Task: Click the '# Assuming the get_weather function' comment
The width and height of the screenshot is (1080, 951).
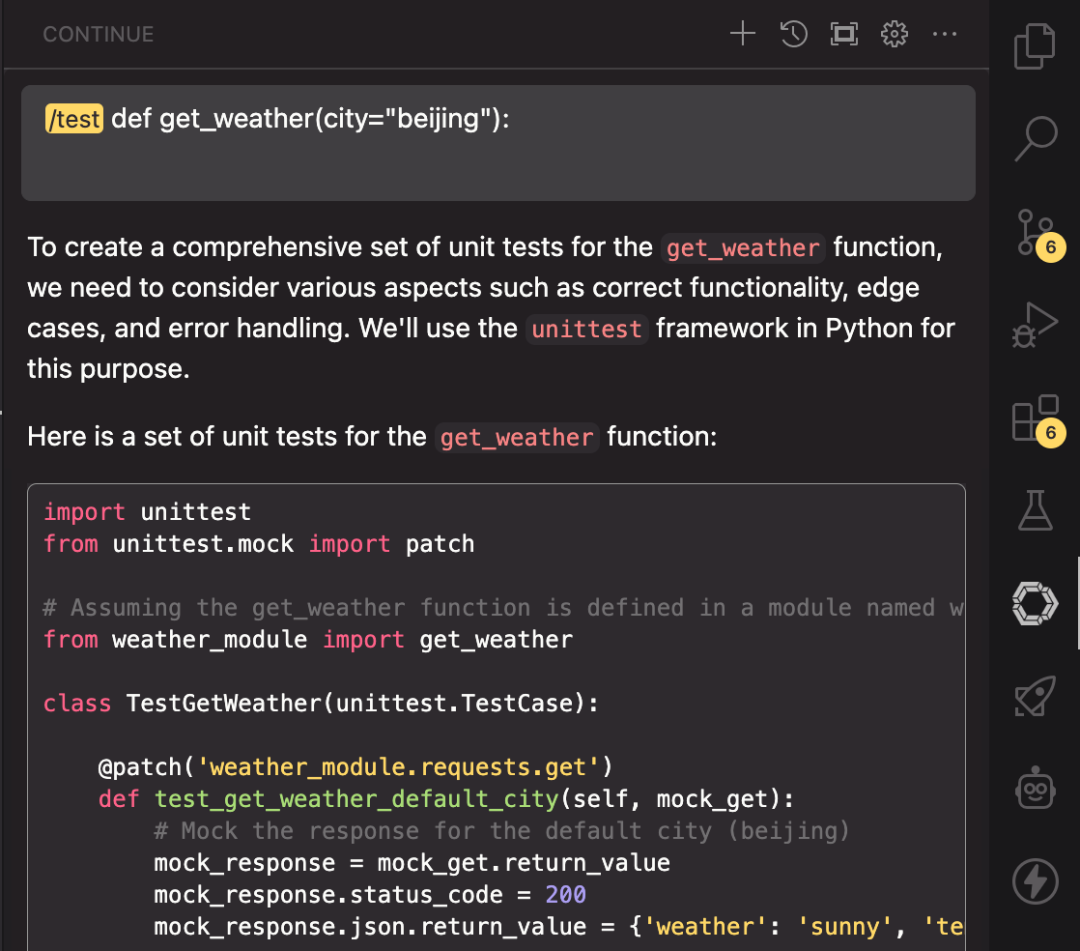Action: point(503,608)
